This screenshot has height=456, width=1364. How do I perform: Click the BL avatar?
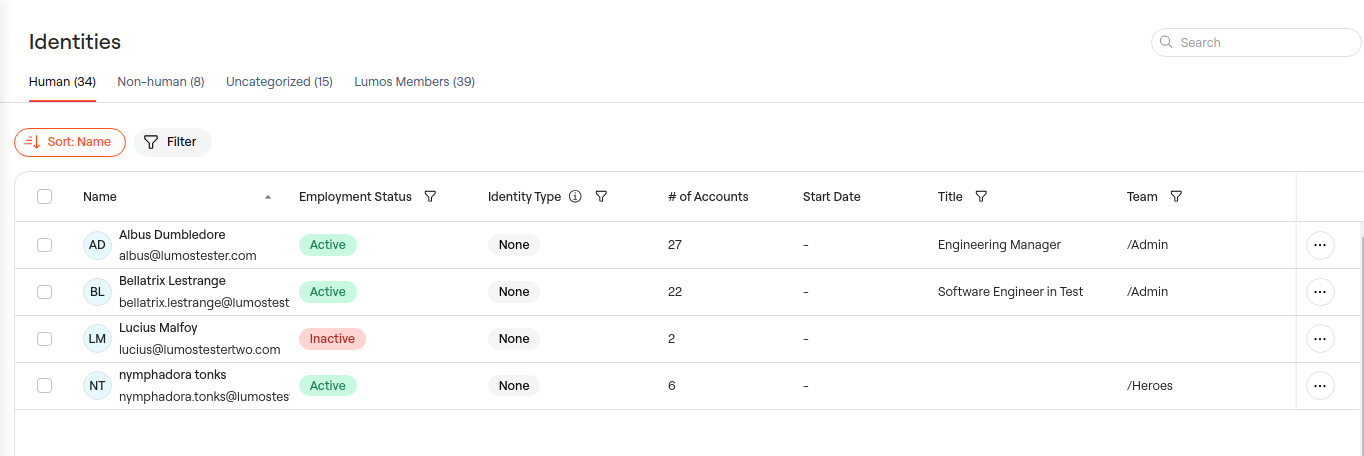pyautogui.click(x=97, y=292)
